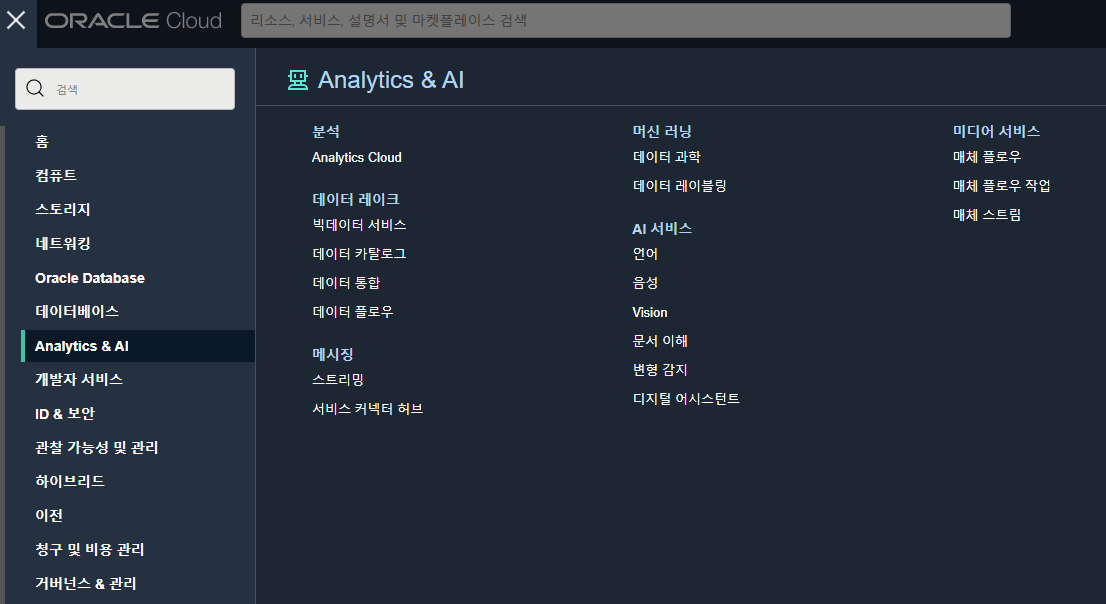Select ID & 보안 menu category

[x=64, y=413]
